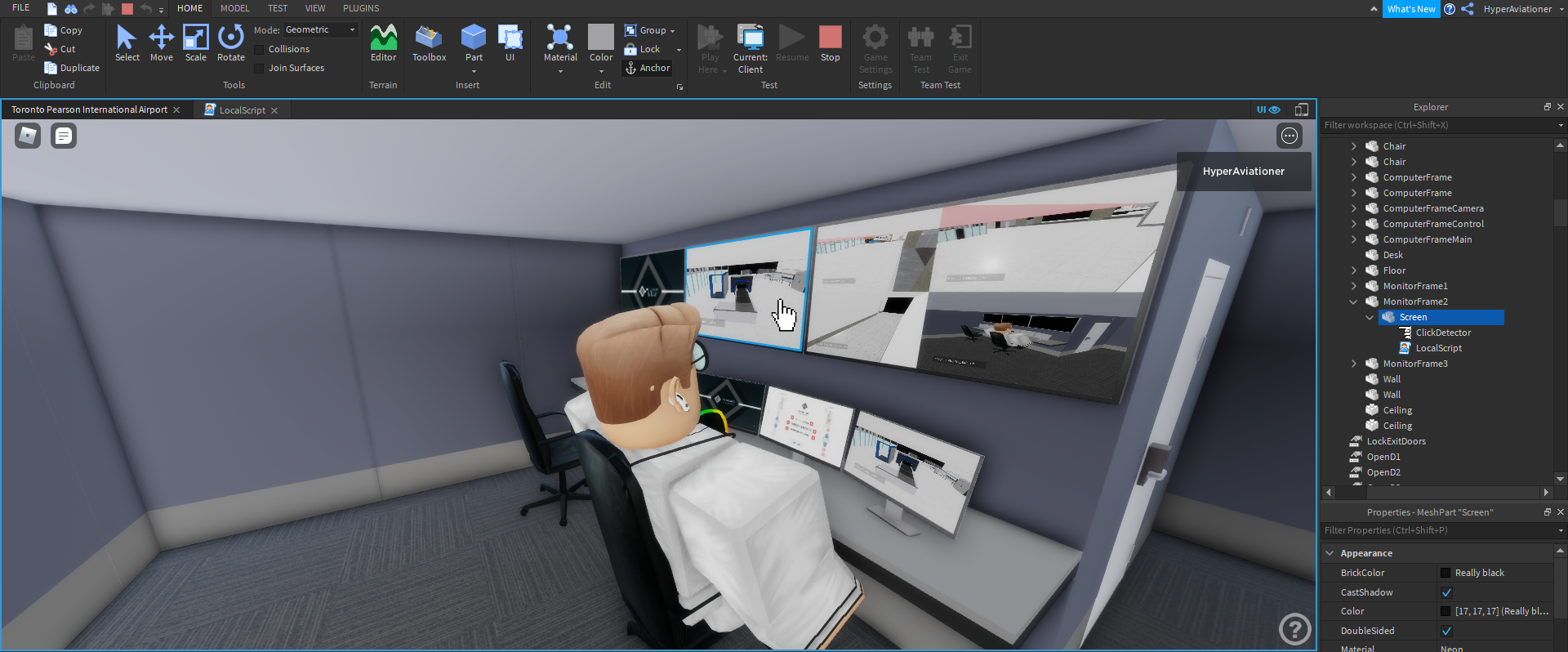1568x652 pixels.
Task: Click the Lock tool
Action: [642, 49]
